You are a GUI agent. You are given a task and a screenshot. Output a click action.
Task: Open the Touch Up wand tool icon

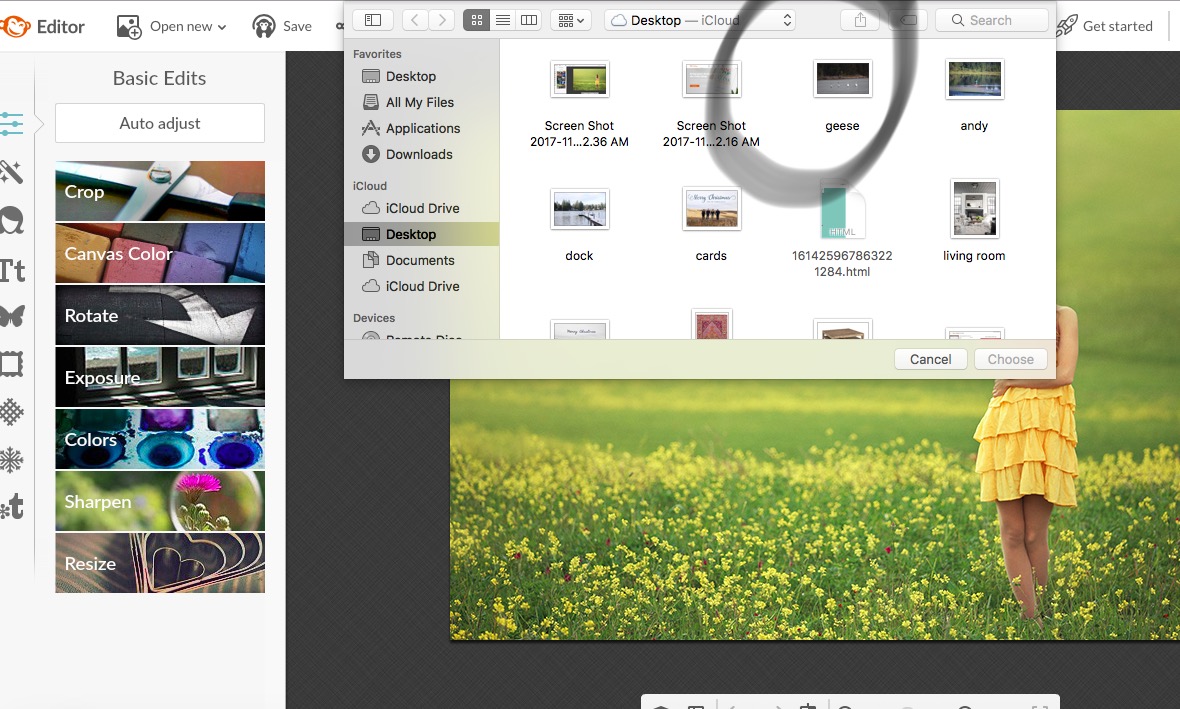11,172
